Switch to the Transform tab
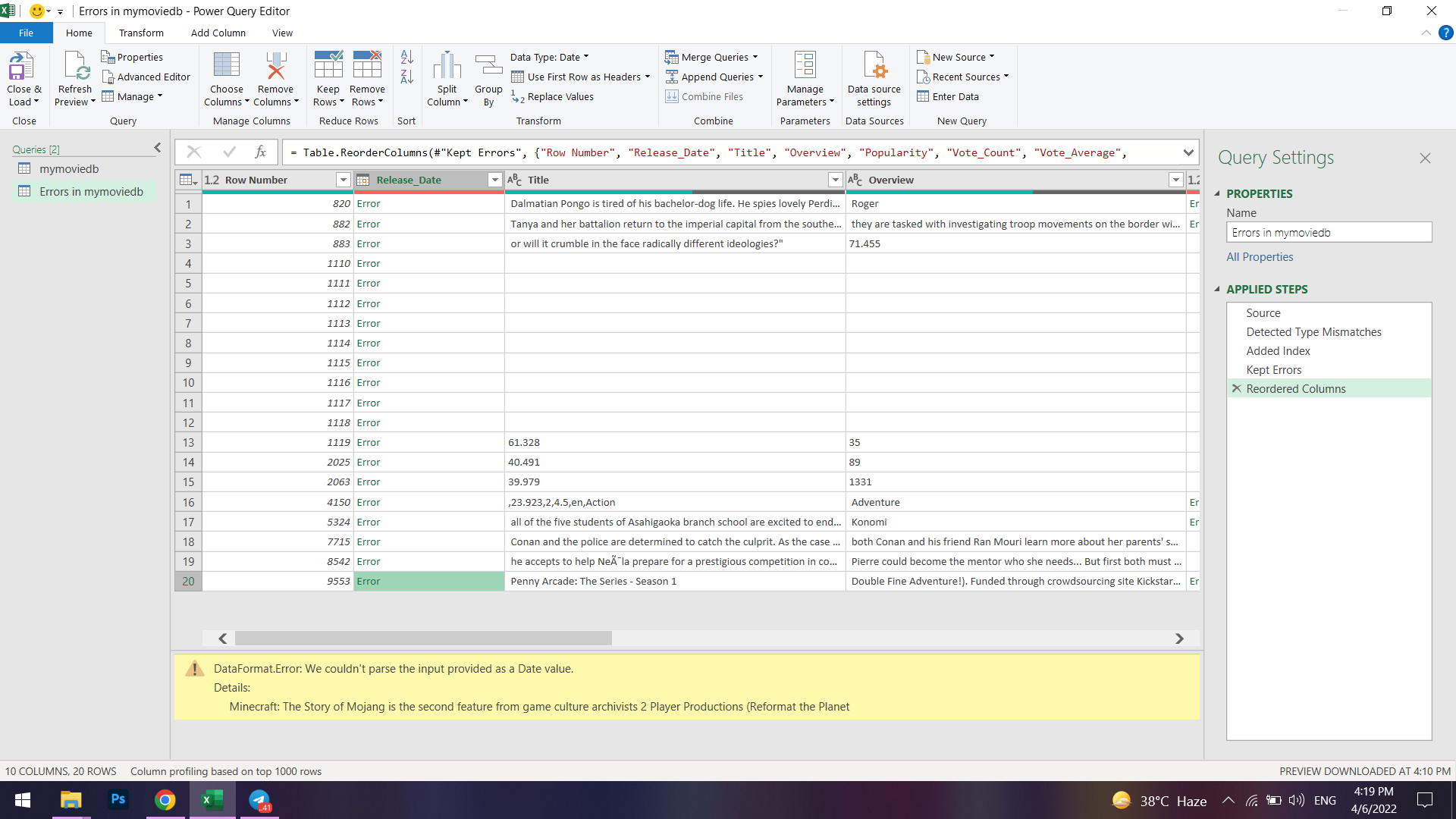This screenshot has height=819, width=1456. [x=141, y=33]
